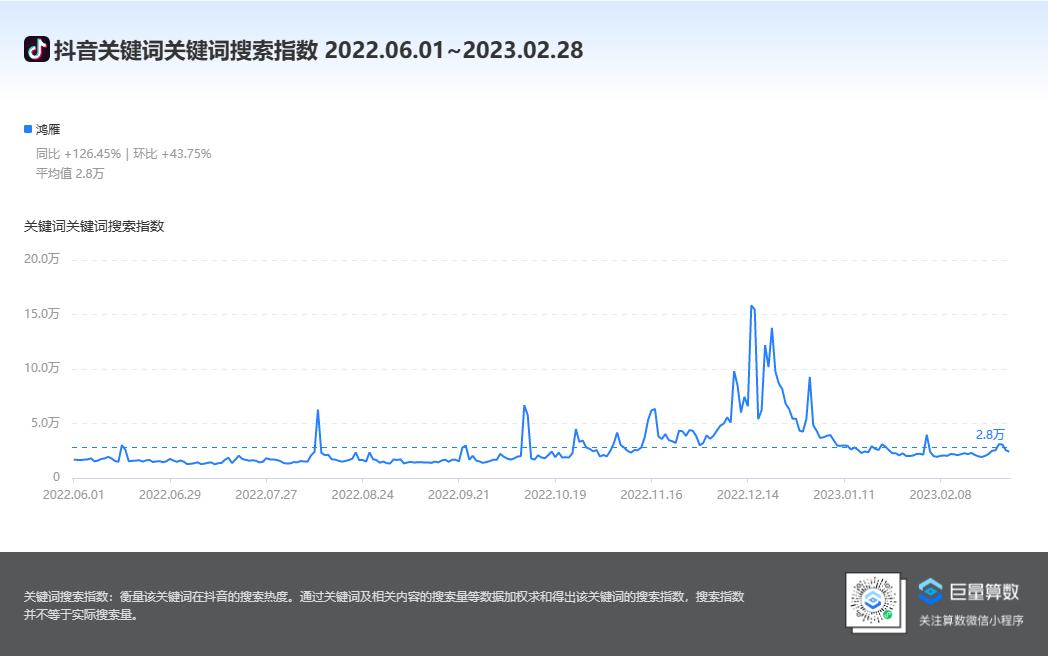Click the 2022.10.19 label on the x-axis
This screenshot has height=656, width=1048.
(556, 494)
